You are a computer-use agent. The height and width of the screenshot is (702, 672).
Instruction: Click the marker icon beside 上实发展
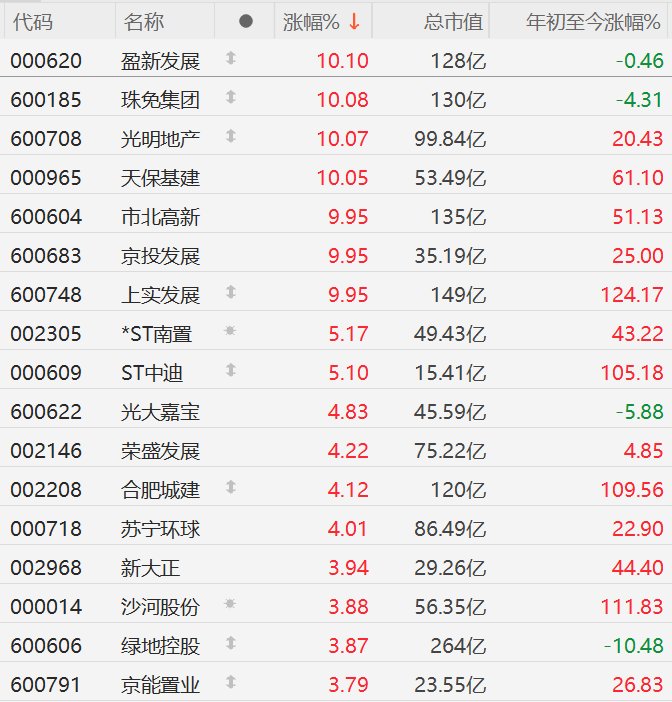pos(231,292)
